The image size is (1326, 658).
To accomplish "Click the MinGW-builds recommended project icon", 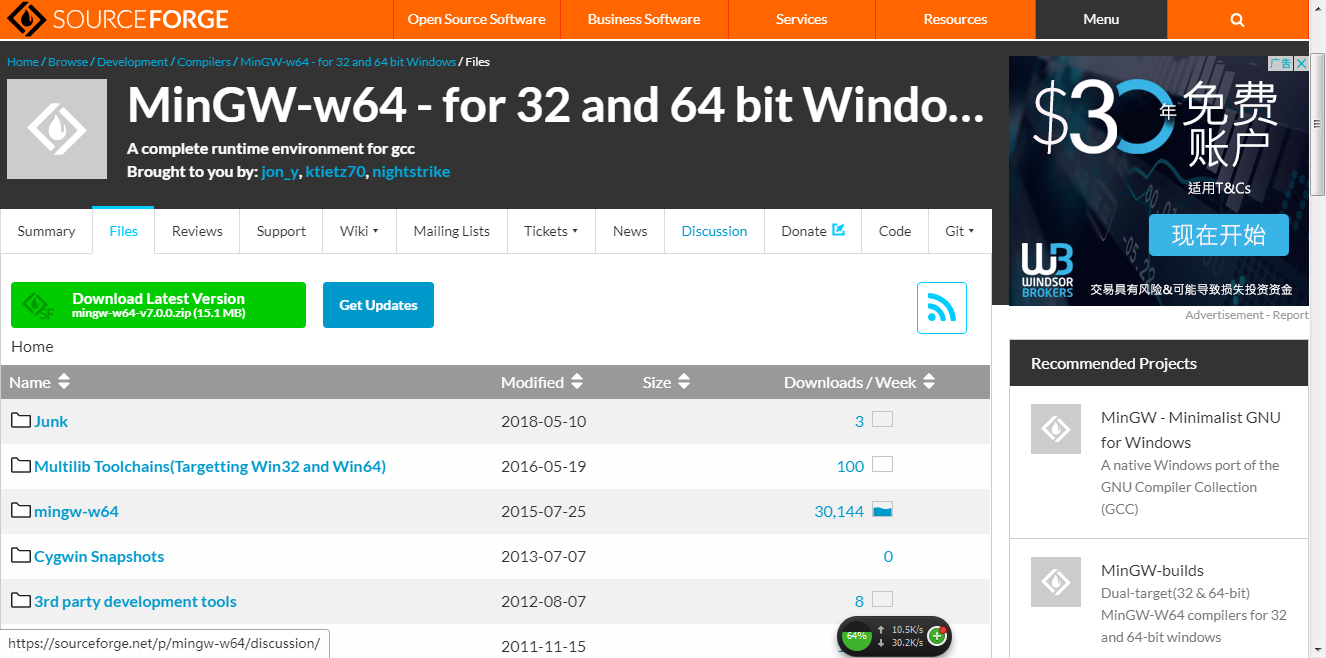I will pyautogui.click(x=1056, y=582).
